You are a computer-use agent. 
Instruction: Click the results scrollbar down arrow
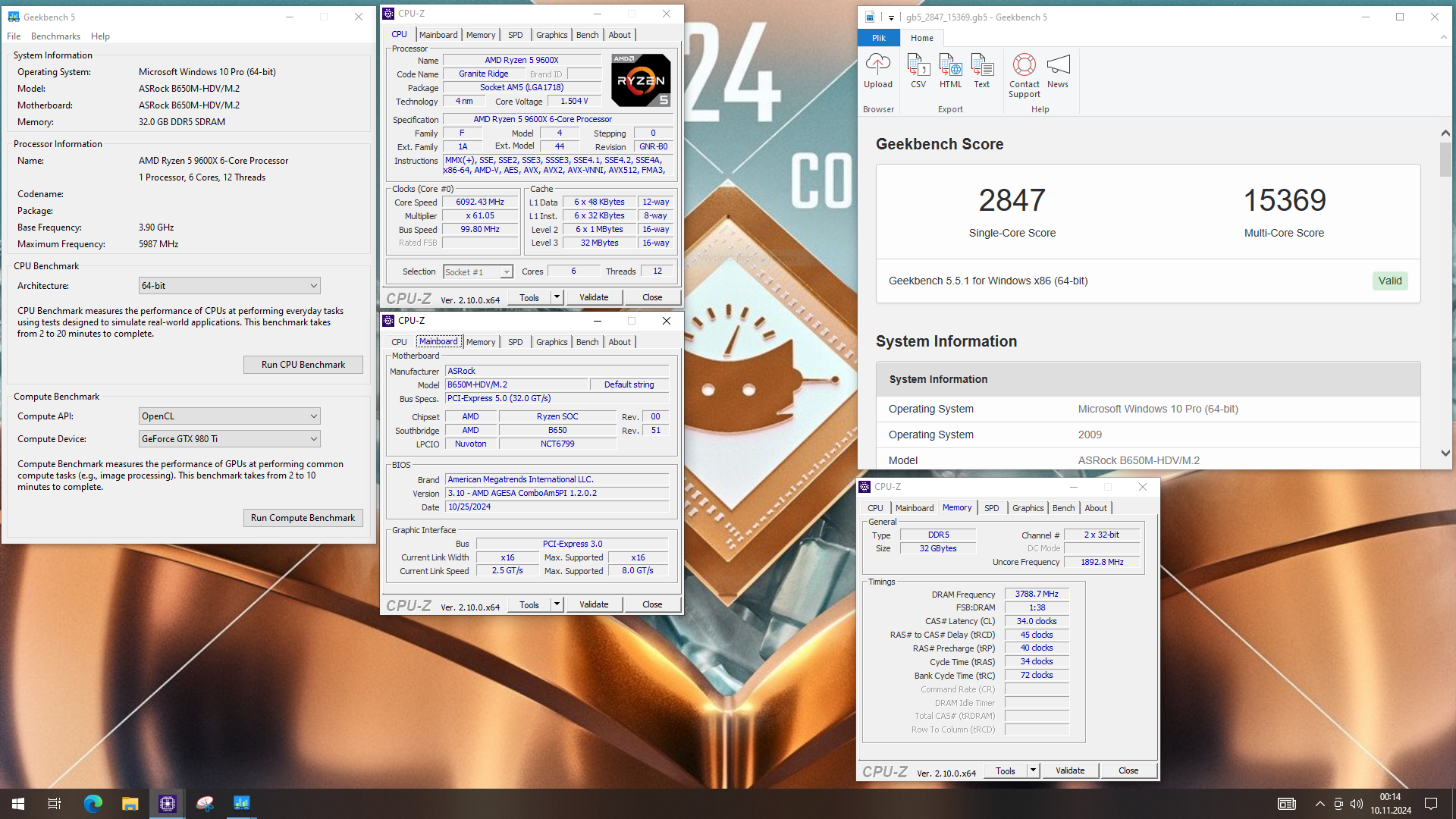1445,453
